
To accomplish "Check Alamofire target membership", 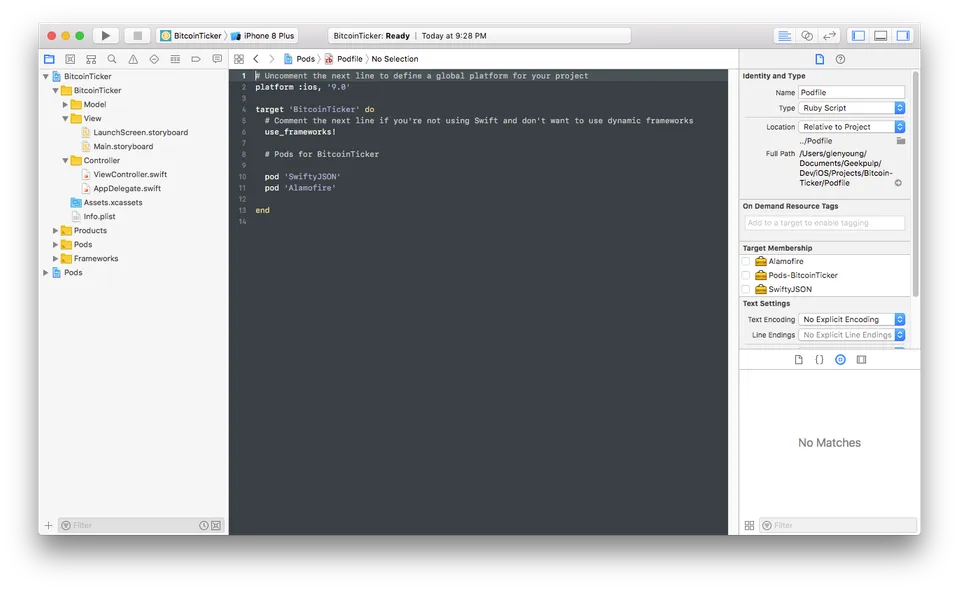I will tap(744, 261).
